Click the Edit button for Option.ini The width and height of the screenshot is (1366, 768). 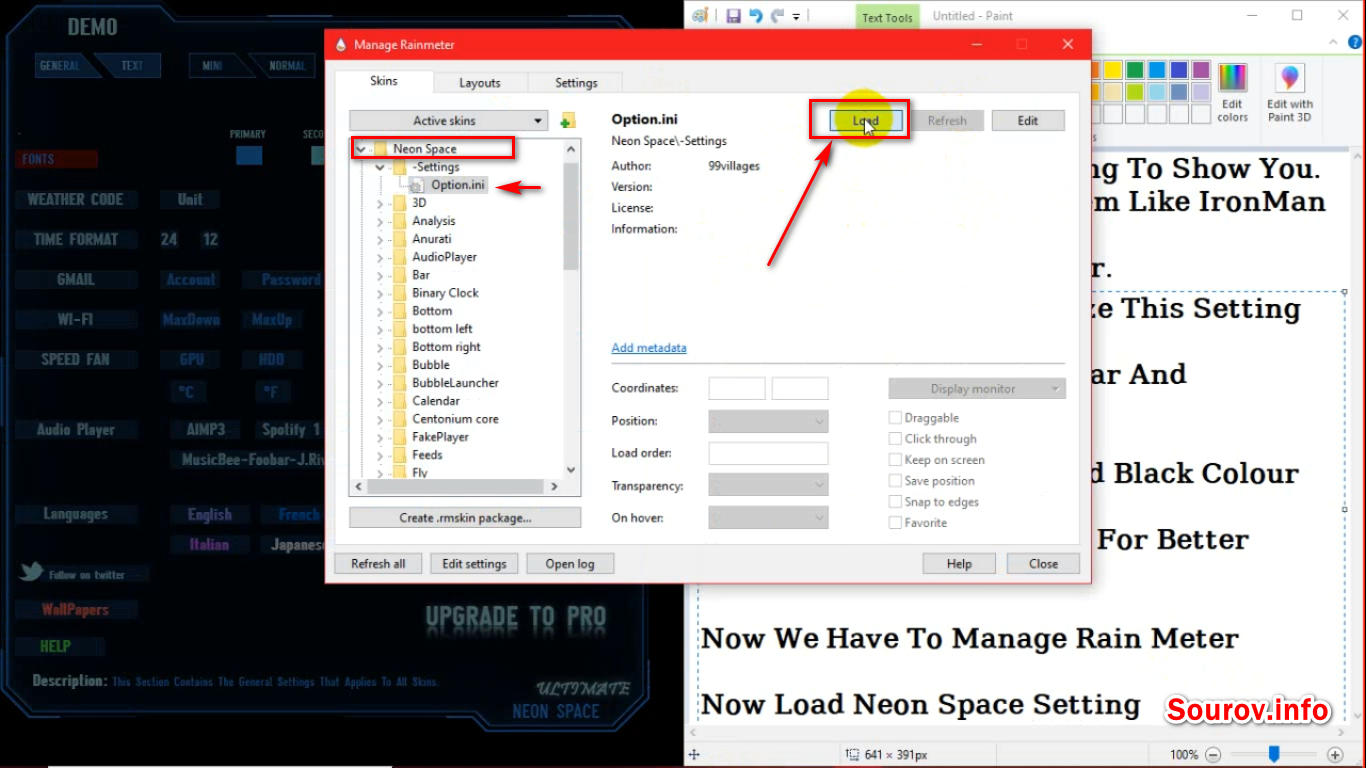click(1028, 121)
